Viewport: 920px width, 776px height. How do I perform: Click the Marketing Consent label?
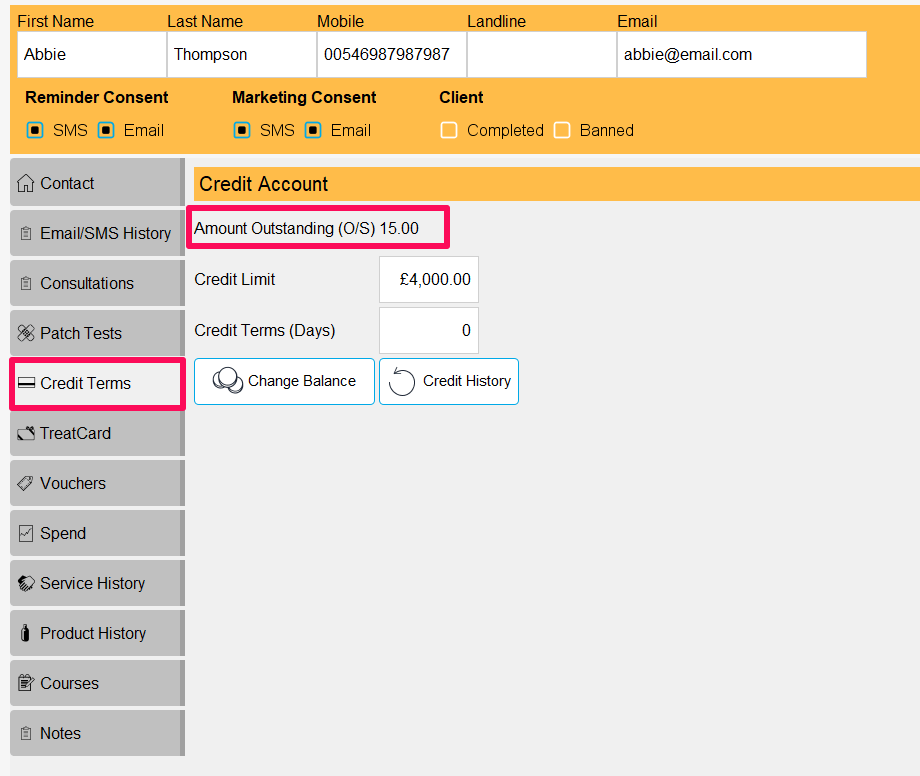(x=304, y=97)
